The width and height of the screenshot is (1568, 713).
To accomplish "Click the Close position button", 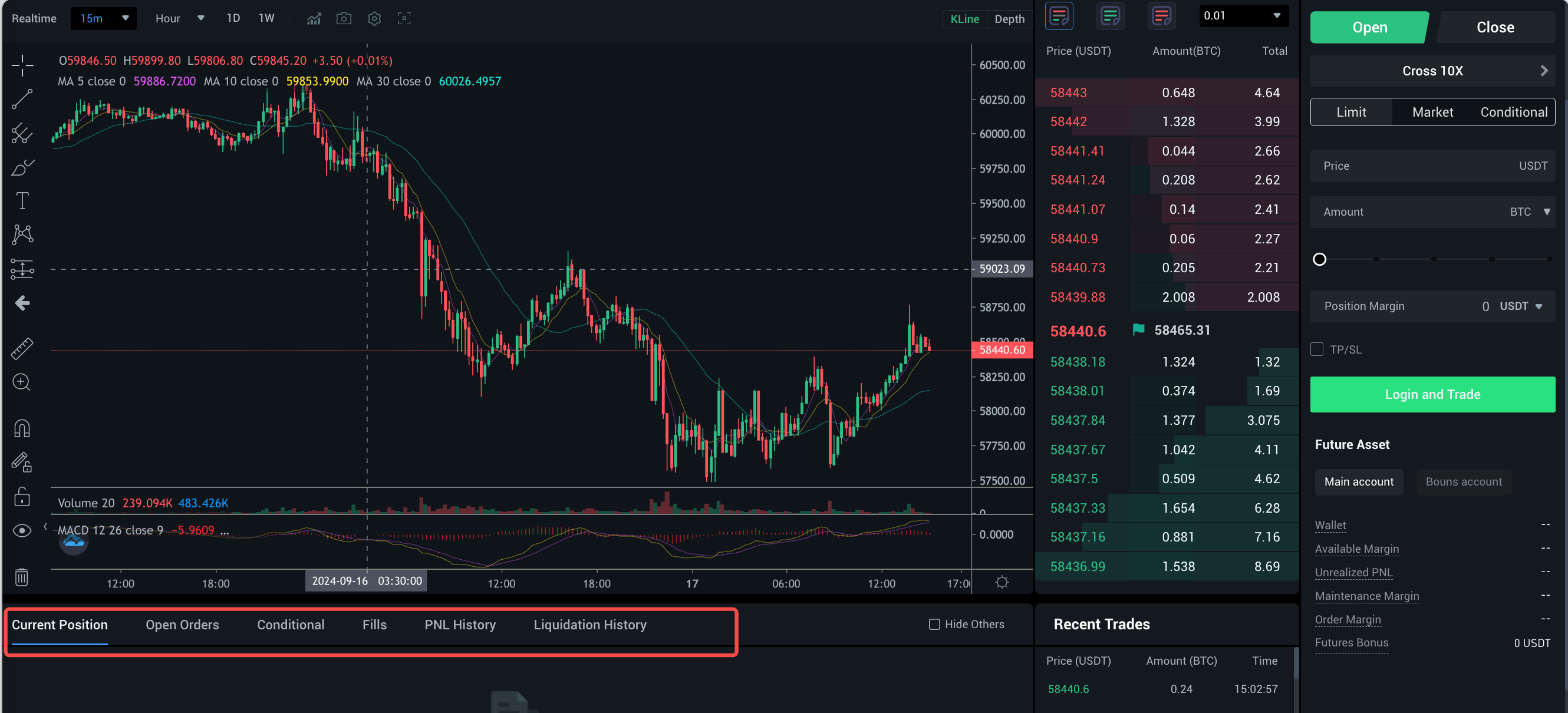I will pyautogui.click(x=1495, y=27).
